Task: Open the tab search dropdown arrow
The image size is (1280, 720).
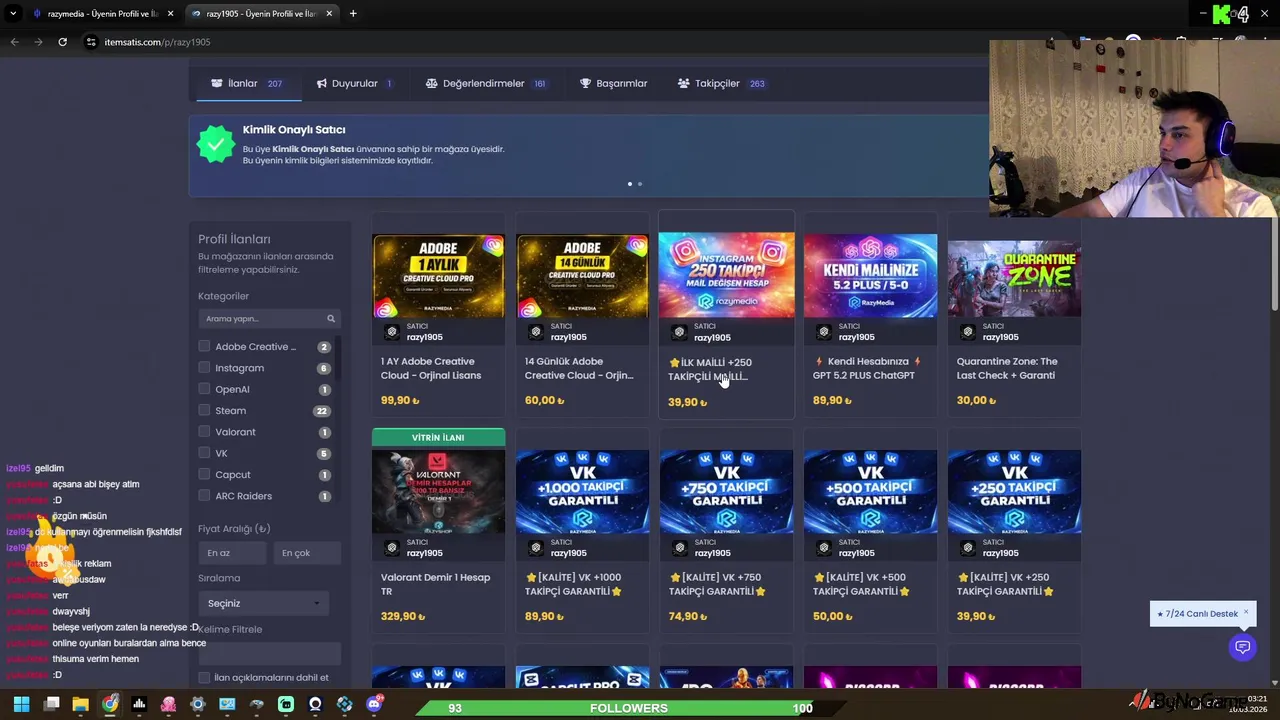Action: click(x=13, y=14)
